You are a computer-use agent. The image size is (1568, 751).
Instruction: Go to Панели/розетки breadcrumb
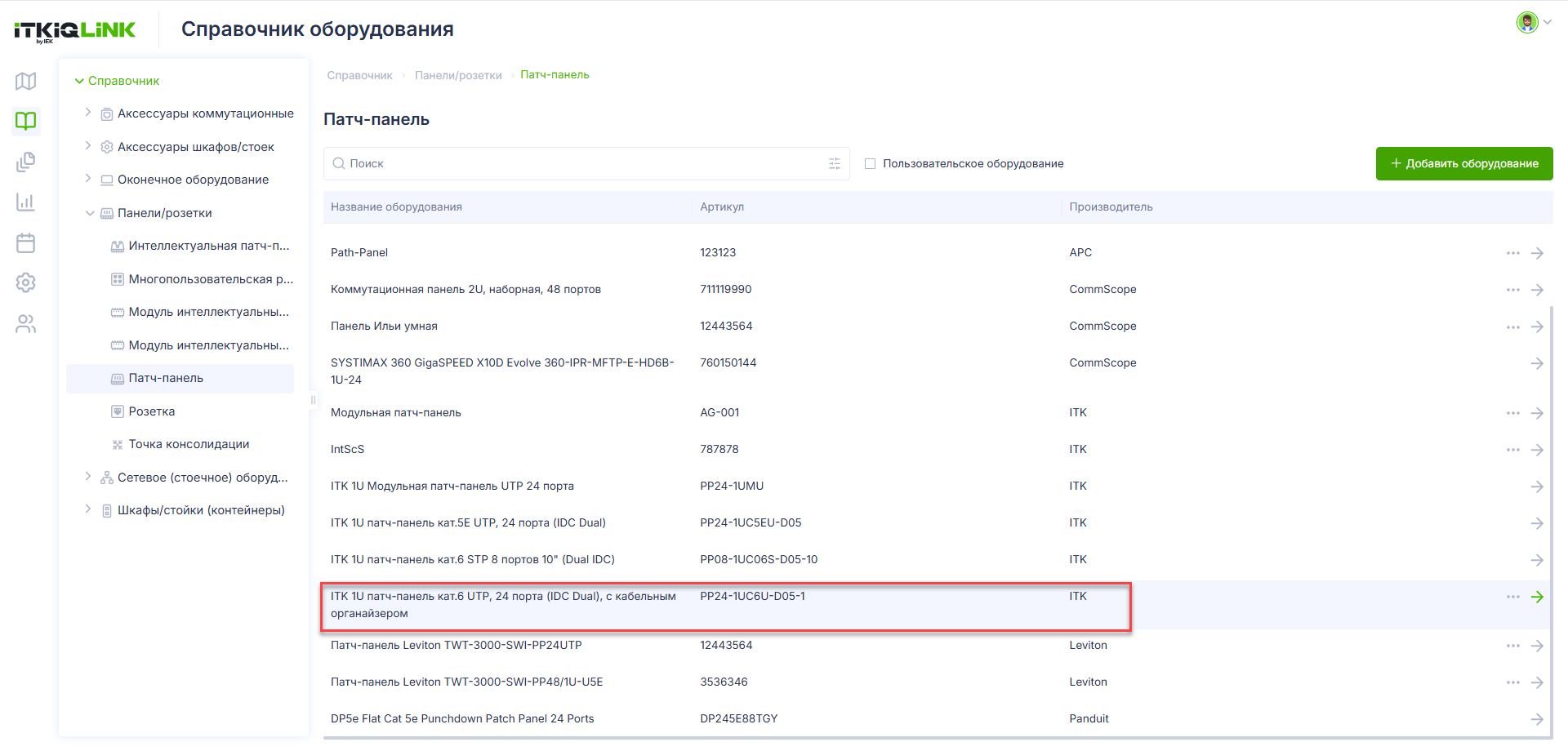point(458,75)
